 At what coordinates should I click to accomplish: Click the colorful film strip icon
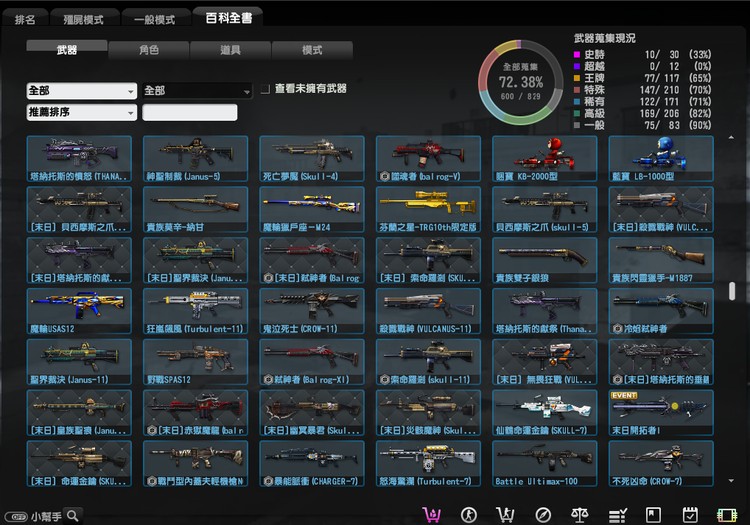[x=727, y=515]
